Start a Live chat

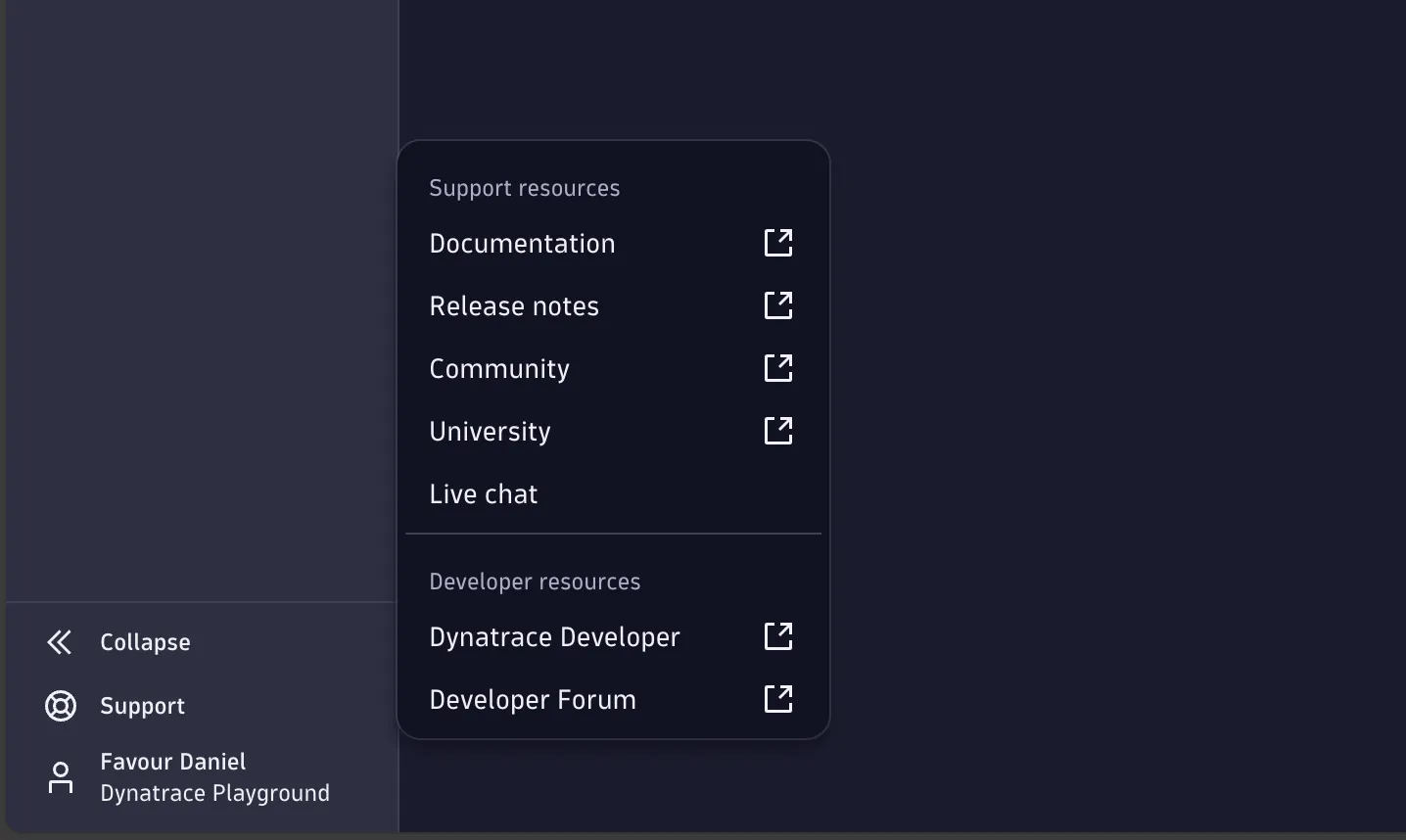pos(613,493)
